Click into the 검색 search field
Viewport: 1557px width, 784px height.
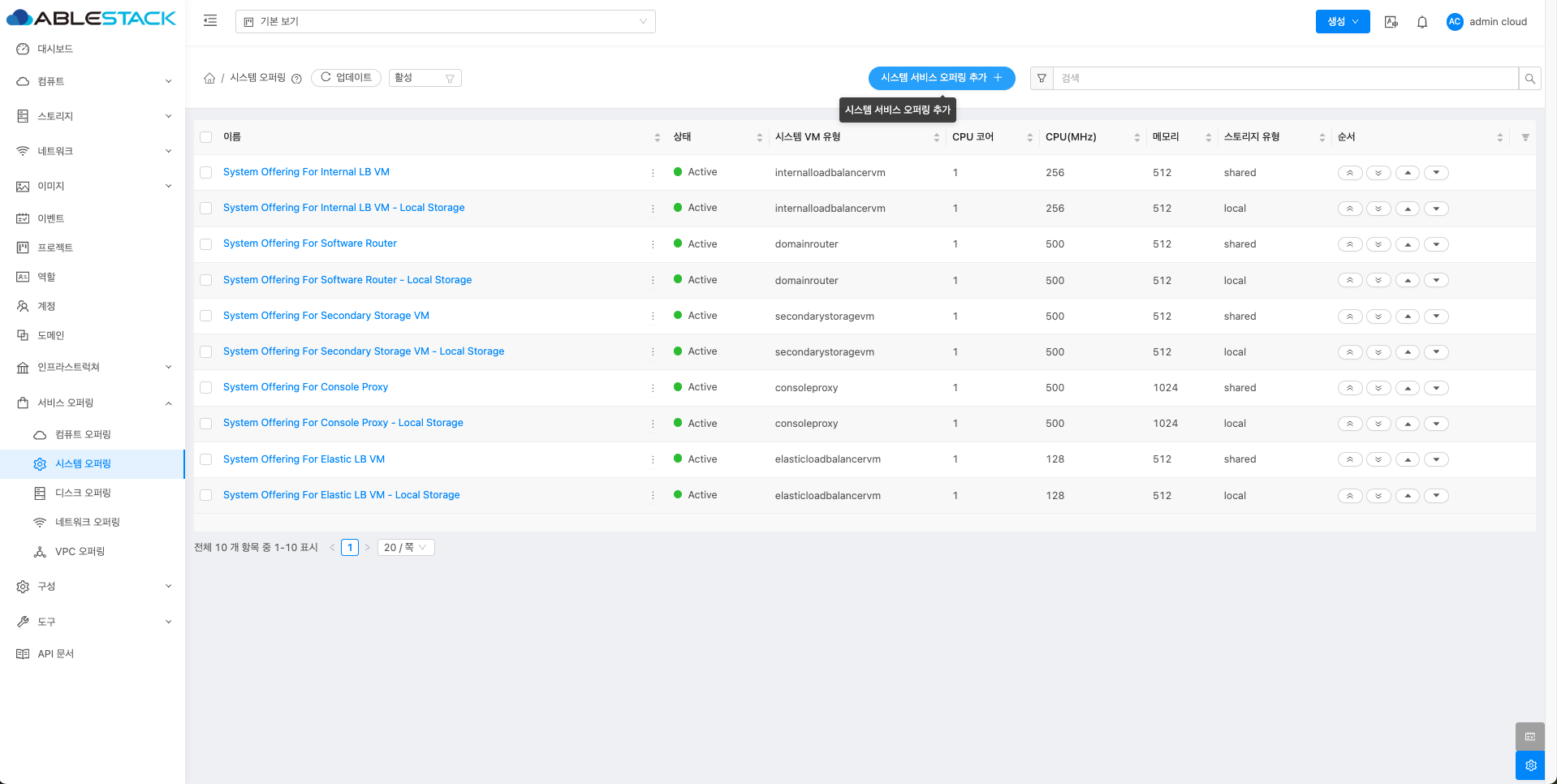click(1284, 79)
